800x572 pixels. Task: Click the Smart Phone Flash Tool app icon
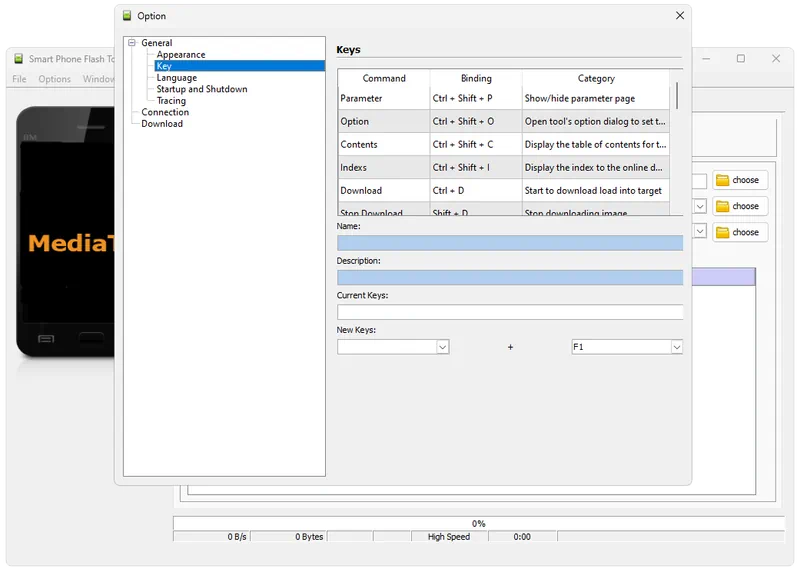click(18, 59)
